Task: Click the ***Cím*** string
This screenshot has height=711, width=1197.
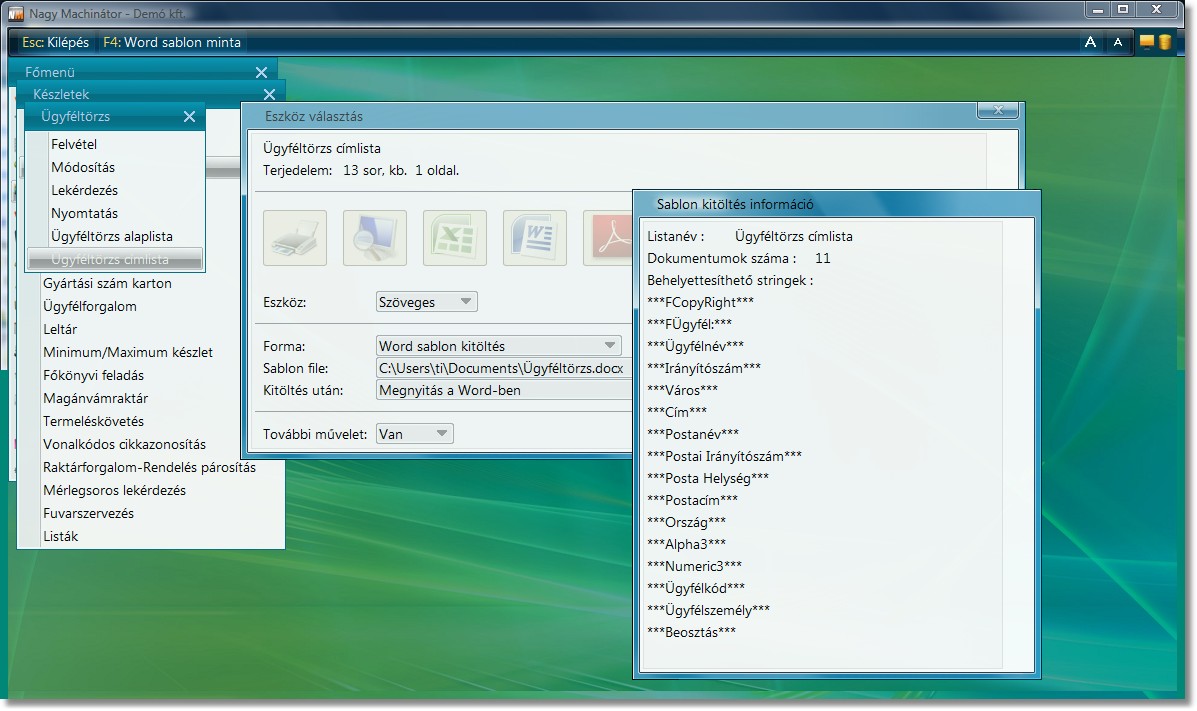Action: click(x=677, y=412)
